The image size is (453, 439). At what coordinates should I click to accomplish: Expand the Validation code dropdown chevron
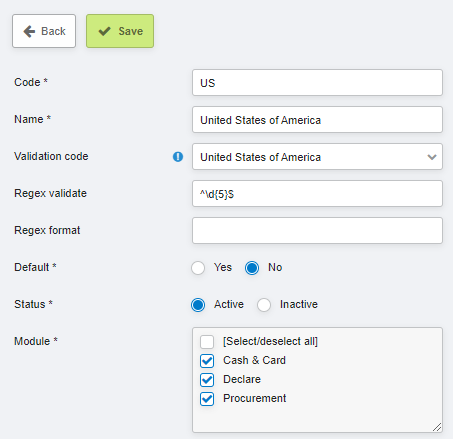click(432, 157)
